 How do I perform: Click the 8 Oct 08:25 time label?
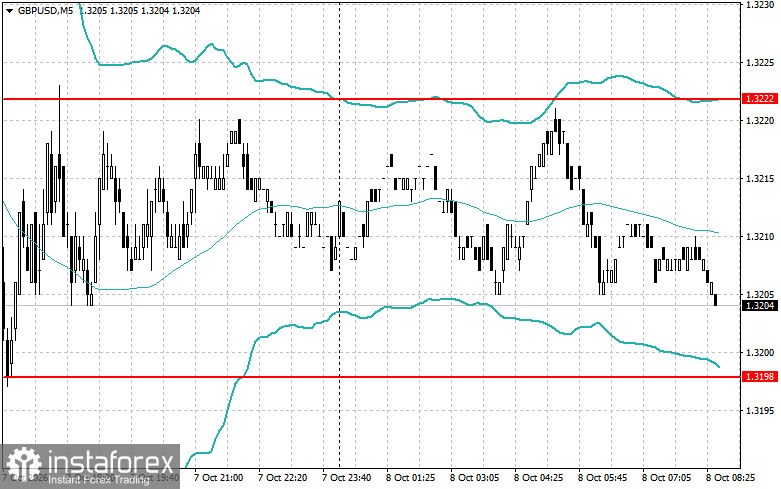[731, 478]
